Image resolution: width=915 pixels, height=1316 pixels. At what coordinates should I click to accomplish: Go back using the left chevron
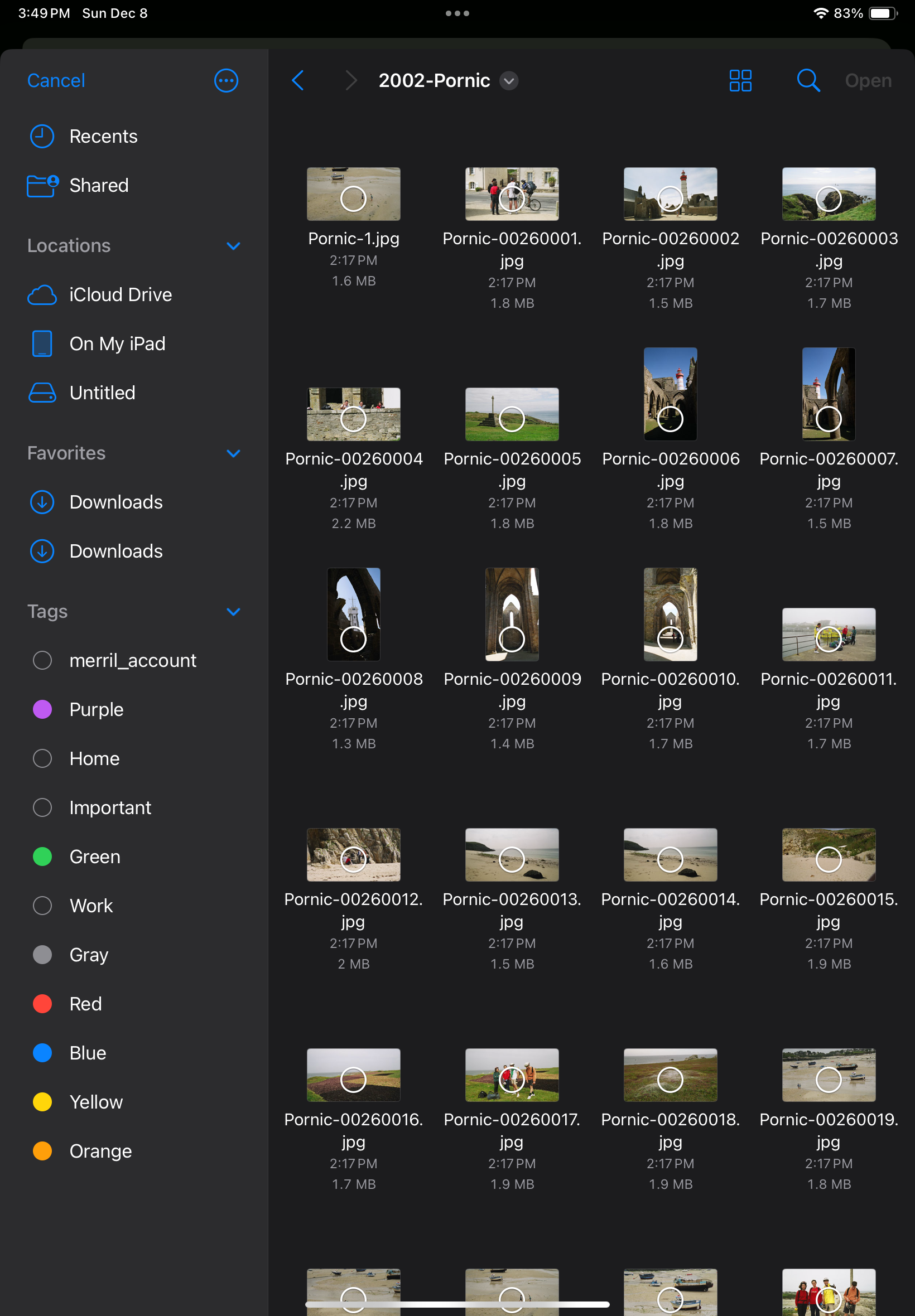point(297,81)
